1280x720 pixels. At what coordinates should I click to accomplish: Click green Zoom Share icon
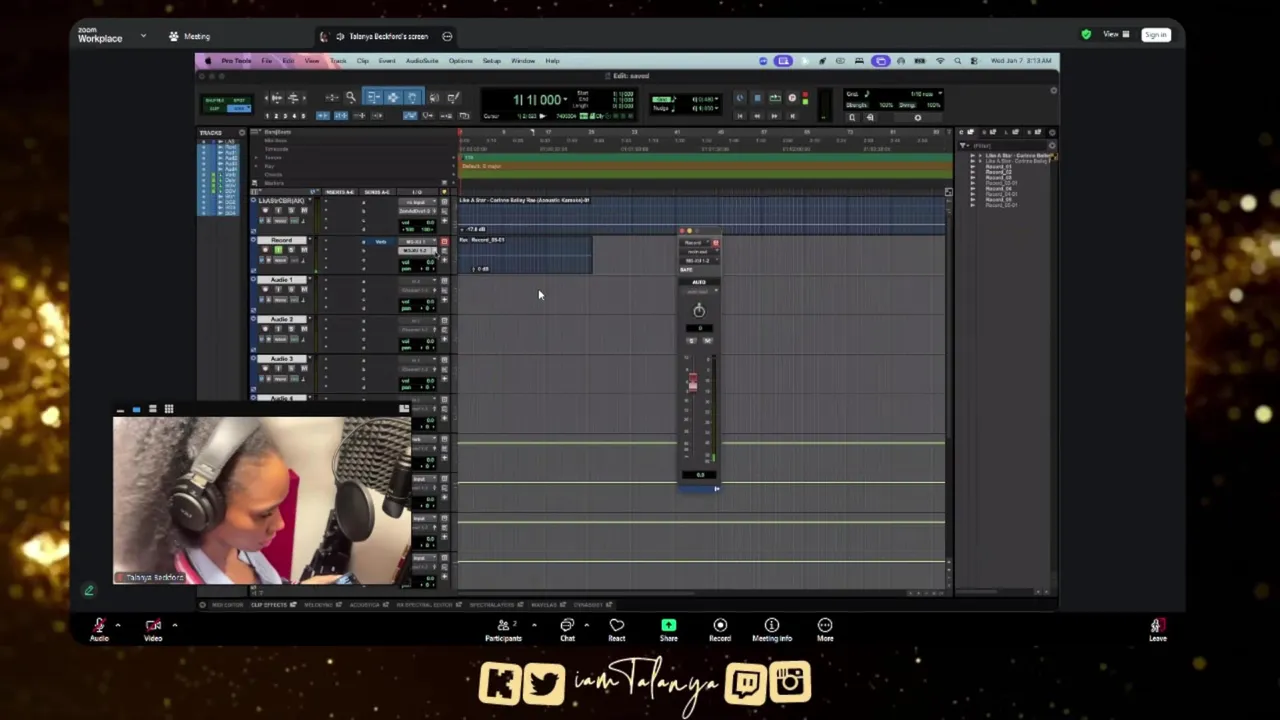668,626
